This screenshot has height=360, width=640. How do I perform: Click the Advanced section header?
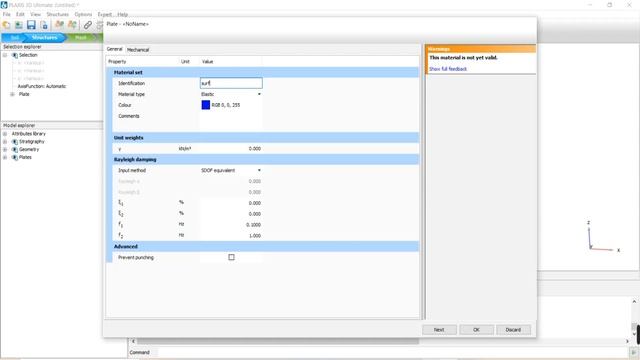coord(265,247)
